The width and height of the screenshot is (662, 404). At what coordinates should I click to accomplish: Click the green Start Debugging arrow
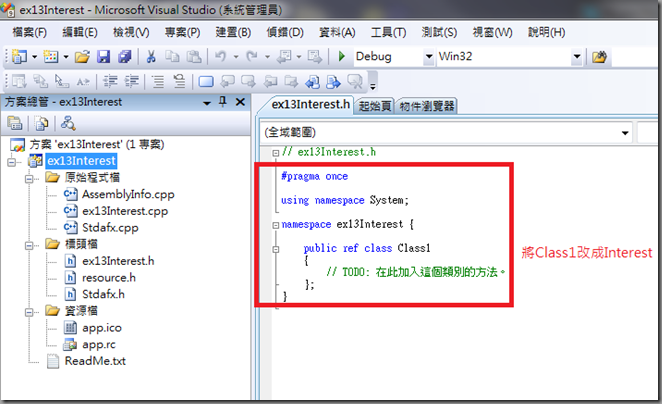[x=342, y=56]
